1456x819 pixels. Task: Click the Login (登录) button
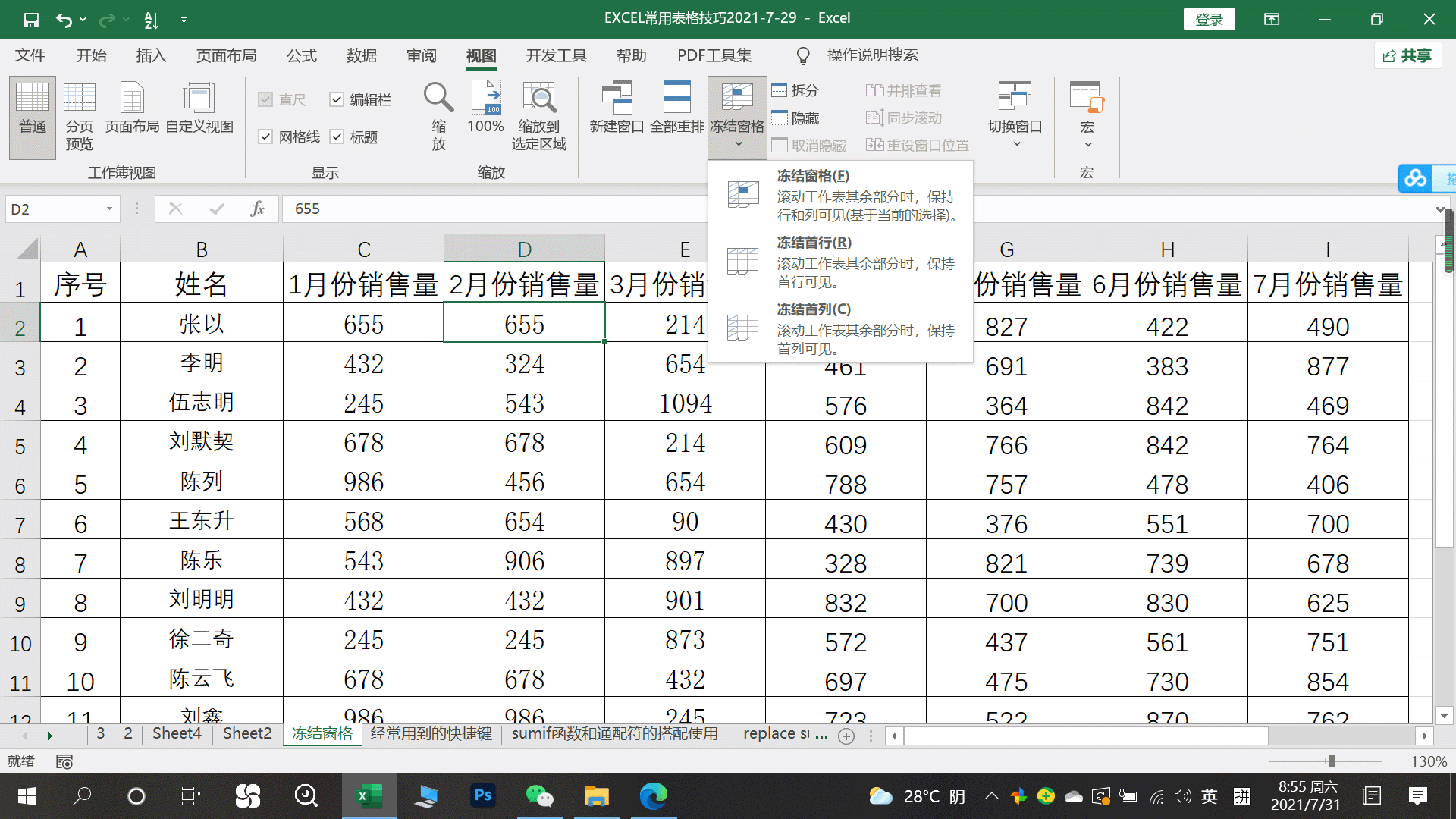tap(1209, 20)
